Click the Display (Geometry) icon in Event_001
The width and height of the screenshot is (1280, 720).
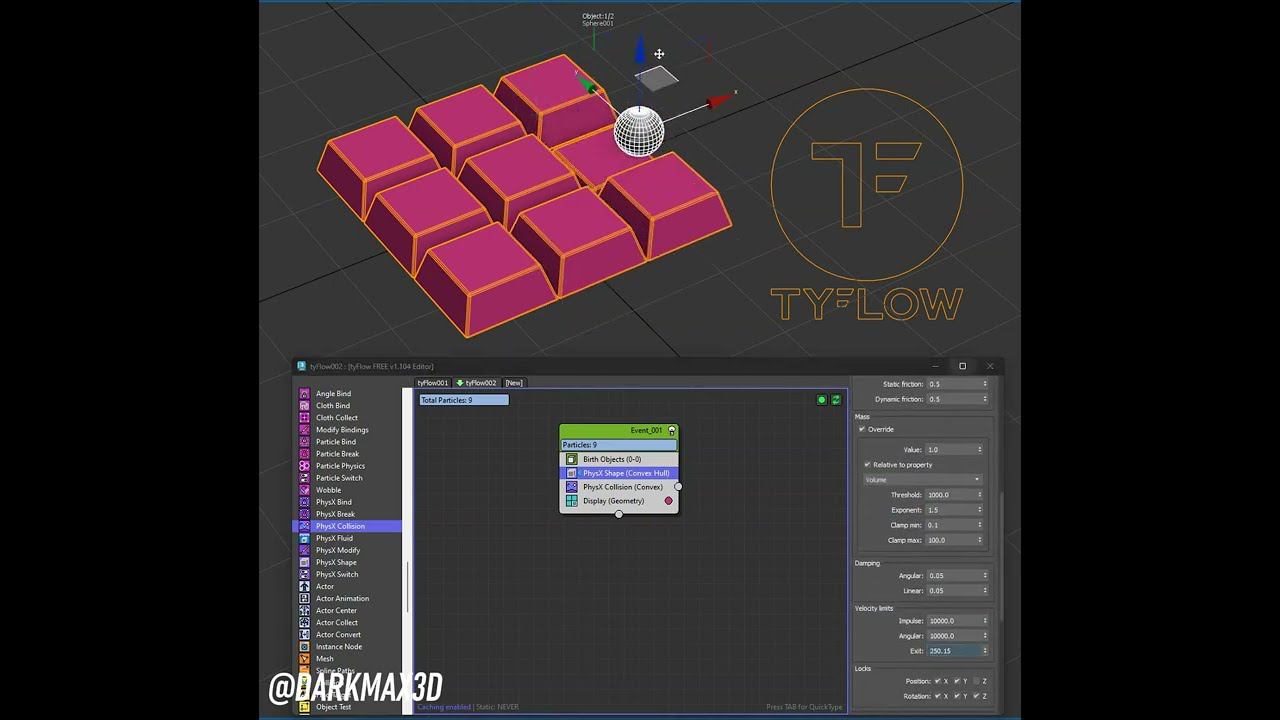(x=572, y=501)
